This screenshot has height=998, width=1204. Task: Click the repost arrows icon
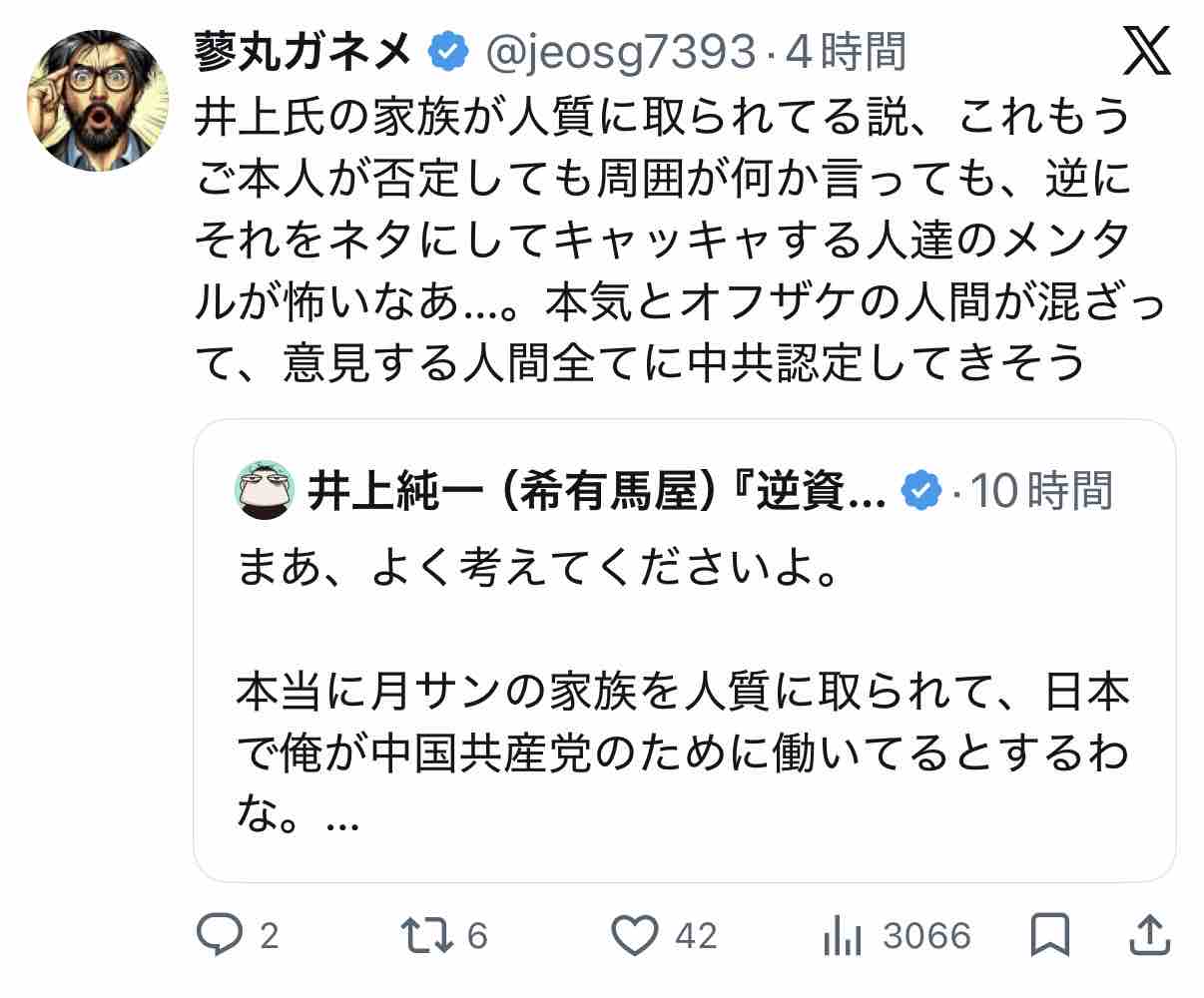428,935
